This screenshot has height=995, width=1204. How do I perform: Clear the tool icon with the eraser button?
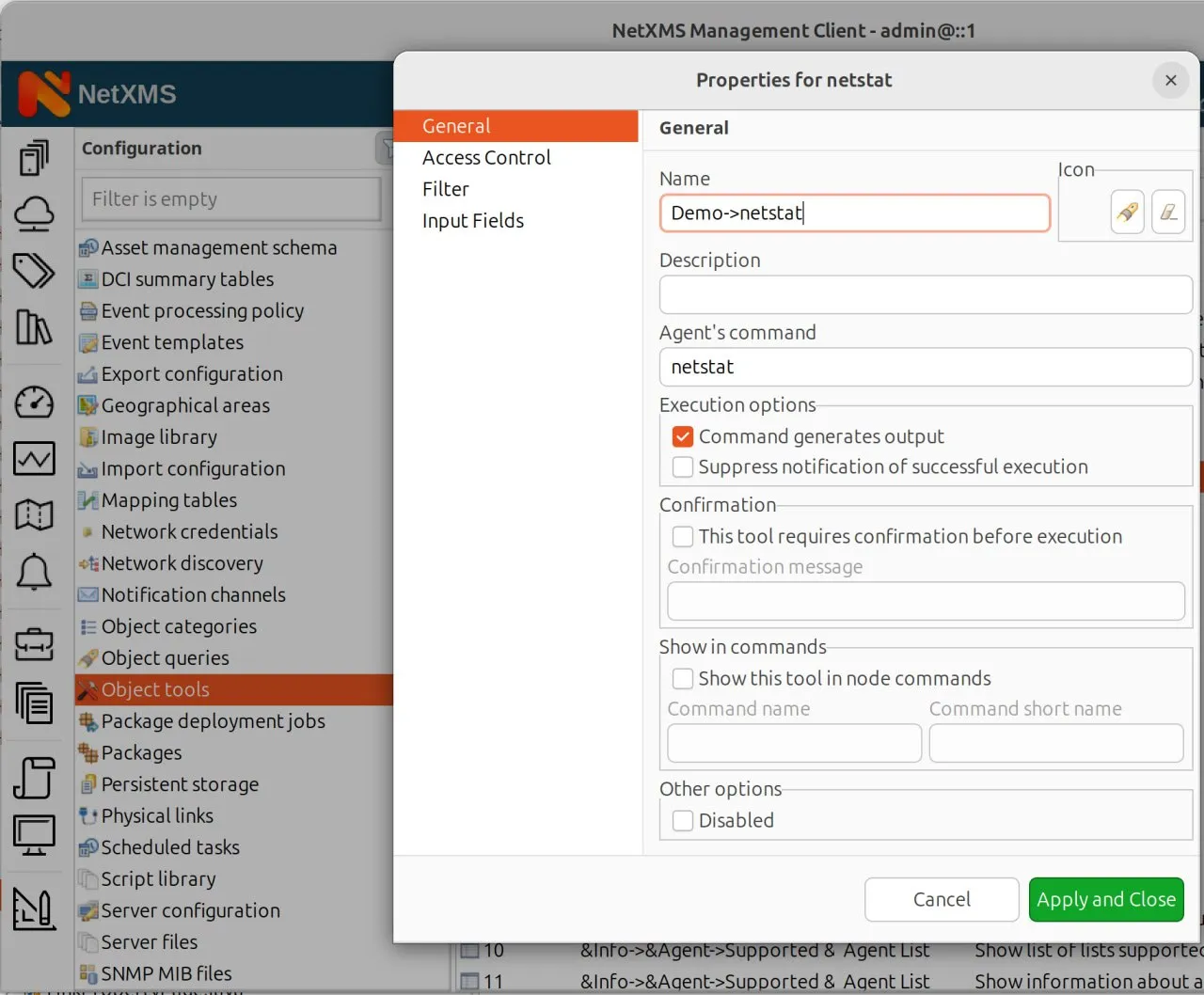pyautogui.click(x=1168, y=213)
